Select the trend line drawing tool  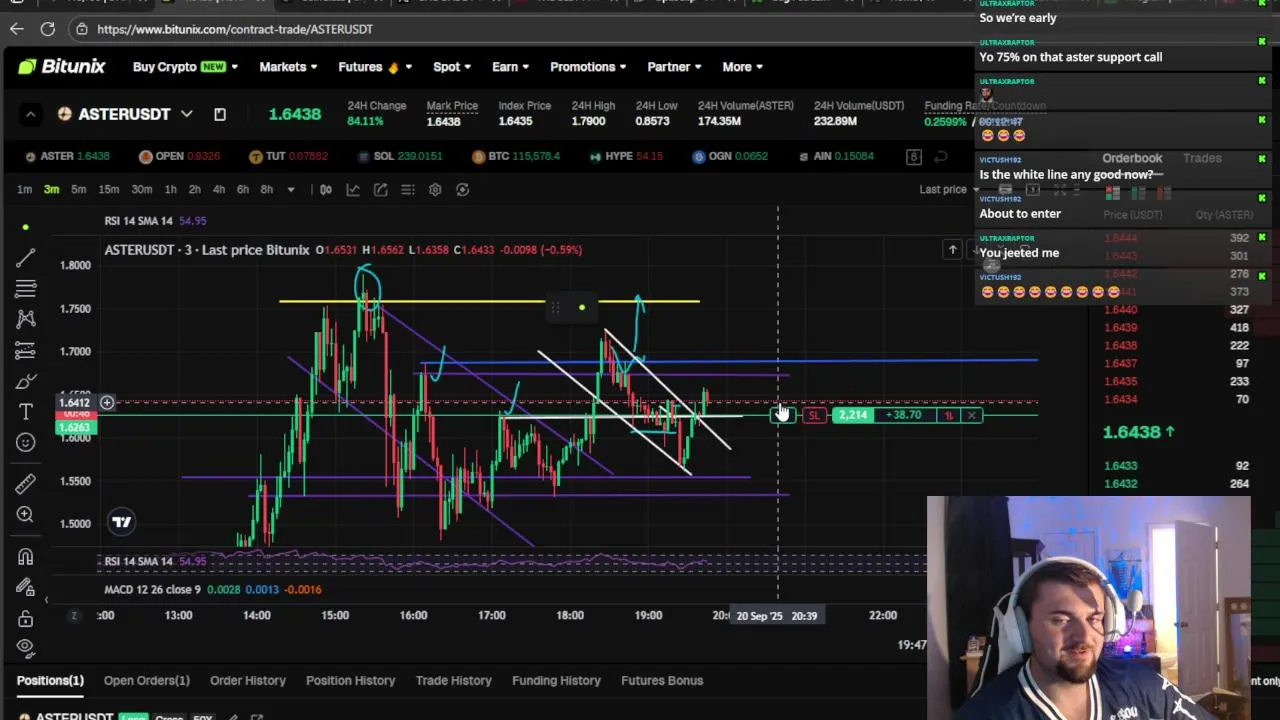tap(26, 258)
